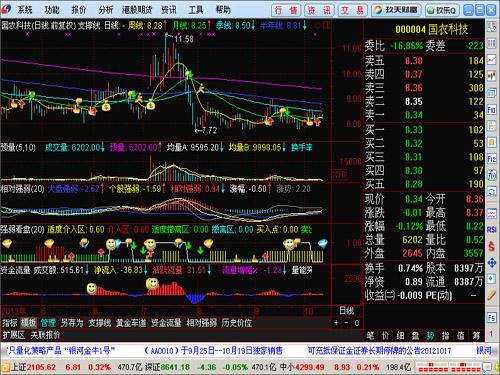
Task: Toggle the 扩展区 extension area
Action: point(13,335)
